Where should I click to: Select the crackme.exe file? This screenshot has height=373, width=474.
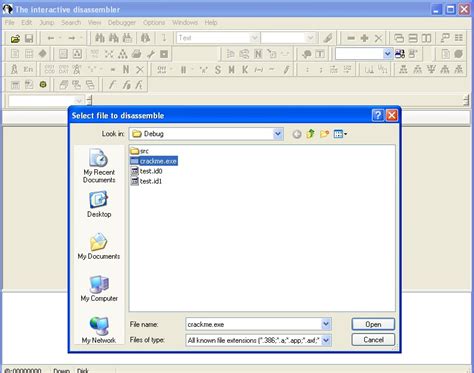point(154,161)
